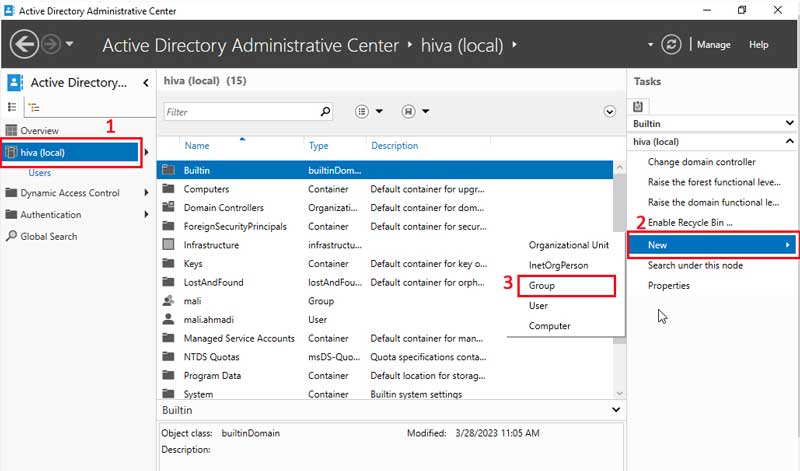Sort by Type column header
Image resolution: width=800 pixels, height=471 pixels.
tap(318, 145)
